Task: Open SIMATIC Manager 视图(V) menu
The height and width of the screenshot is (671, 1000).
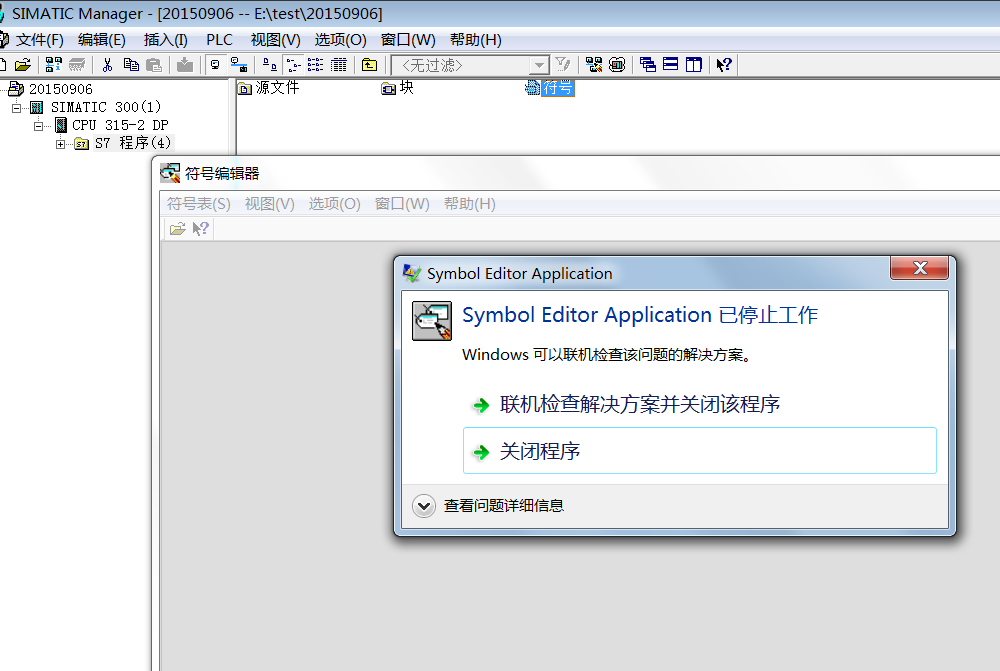Action: (x=276, y=40)
